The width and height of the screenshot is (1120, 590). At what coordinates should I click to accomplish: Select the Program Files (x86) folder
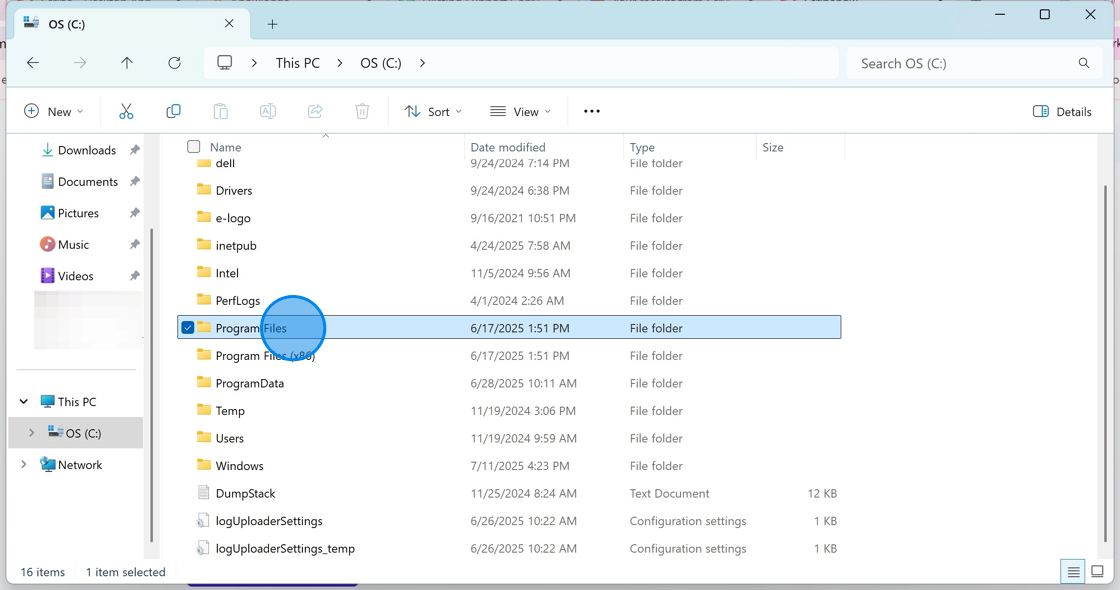coord(509,355)
